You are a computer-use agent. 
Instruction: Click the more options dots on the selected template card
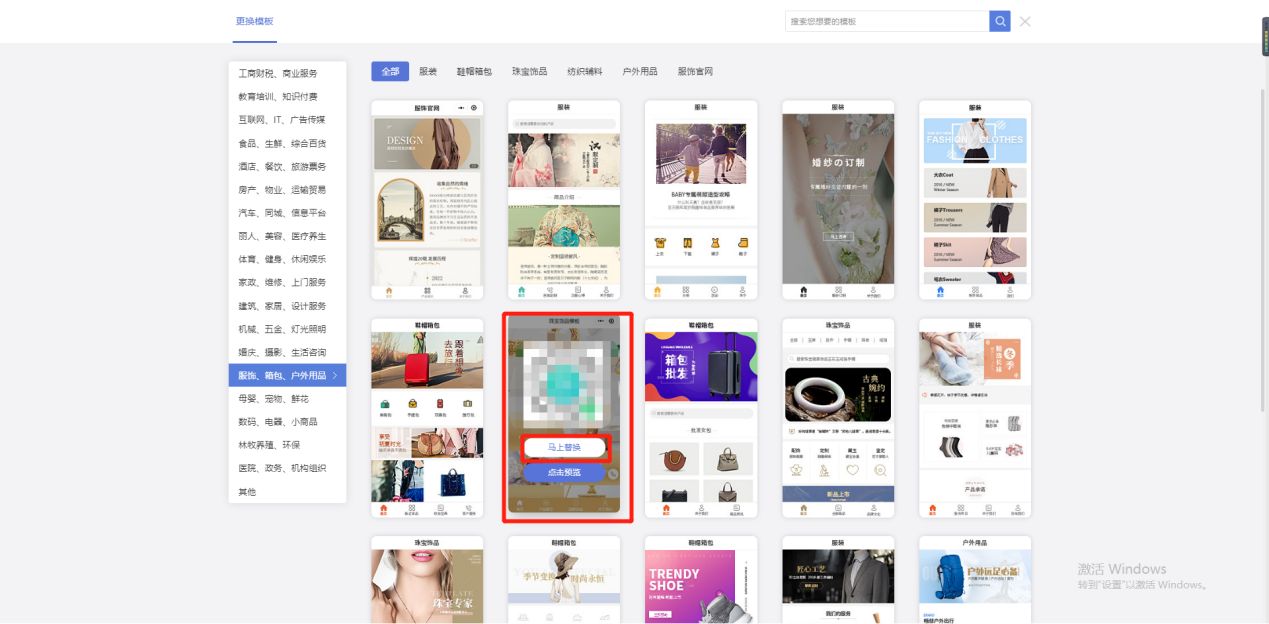[x=601, y=321]
